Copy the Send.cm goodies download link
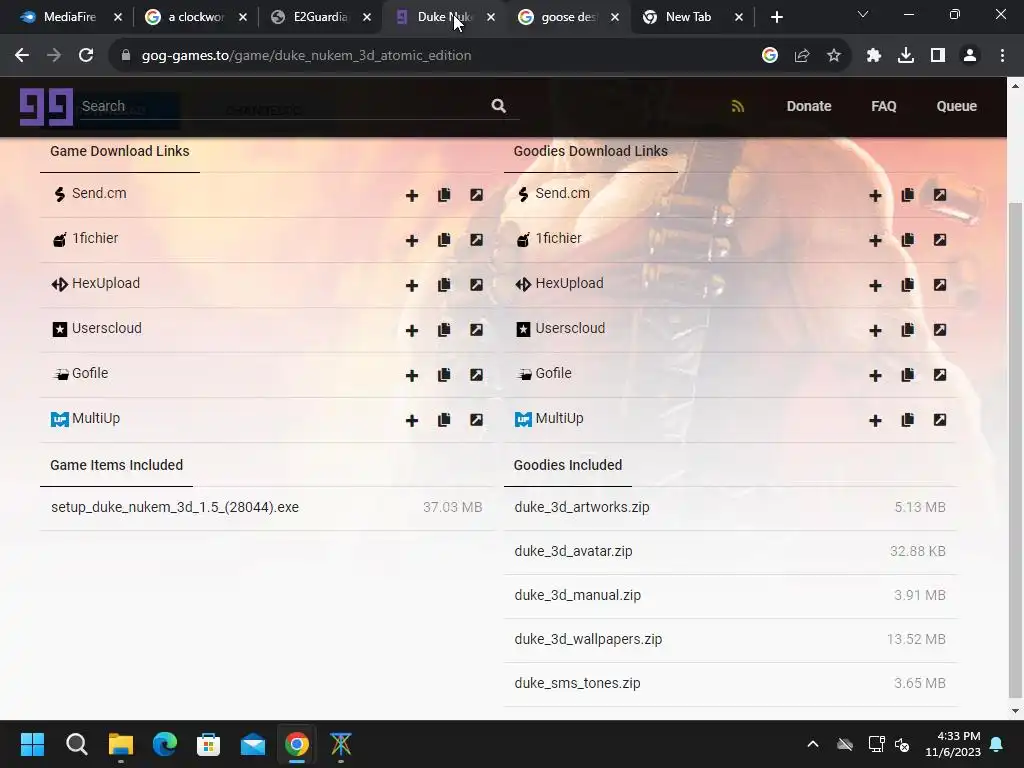The width and height of the screenshot is (1024, 768). coord(908,195)
